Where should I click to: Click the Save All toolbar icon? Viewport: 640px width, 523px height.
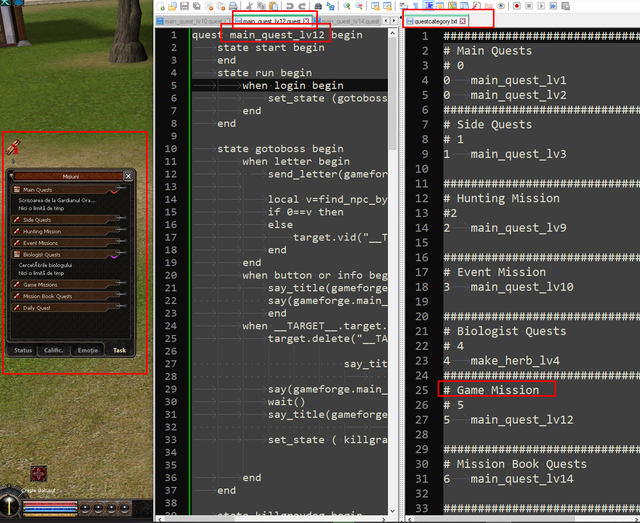click(196, 6)
